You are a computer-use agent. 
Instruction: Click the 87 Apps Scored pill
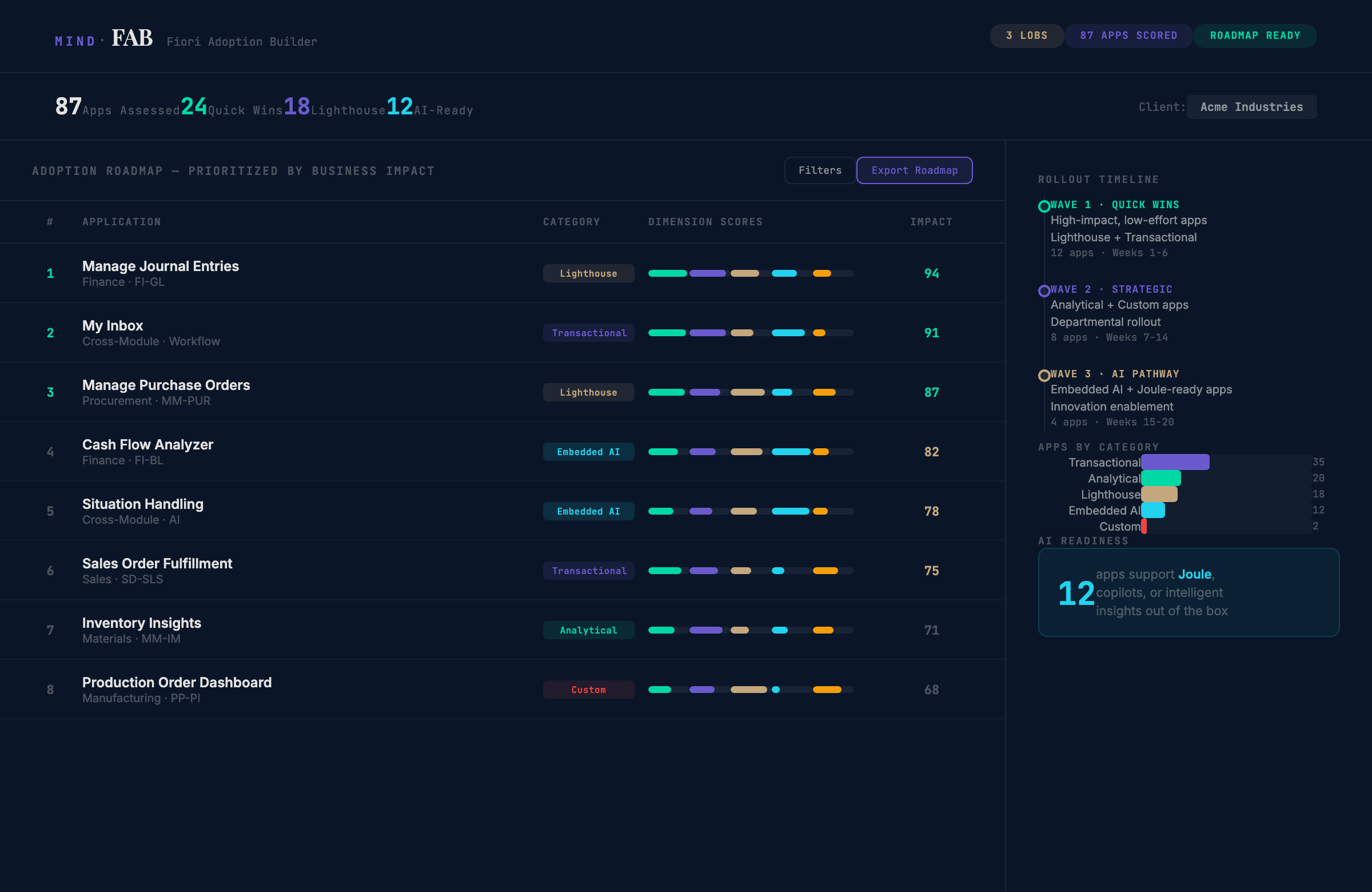coord(1128,36)
